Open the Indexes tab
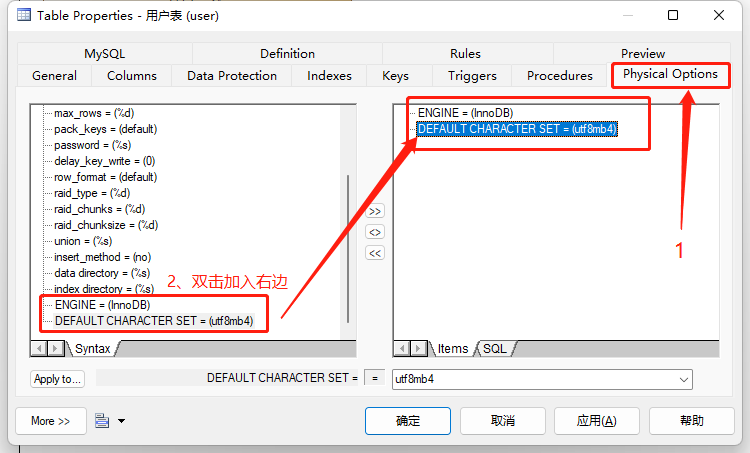 (329, 76)
